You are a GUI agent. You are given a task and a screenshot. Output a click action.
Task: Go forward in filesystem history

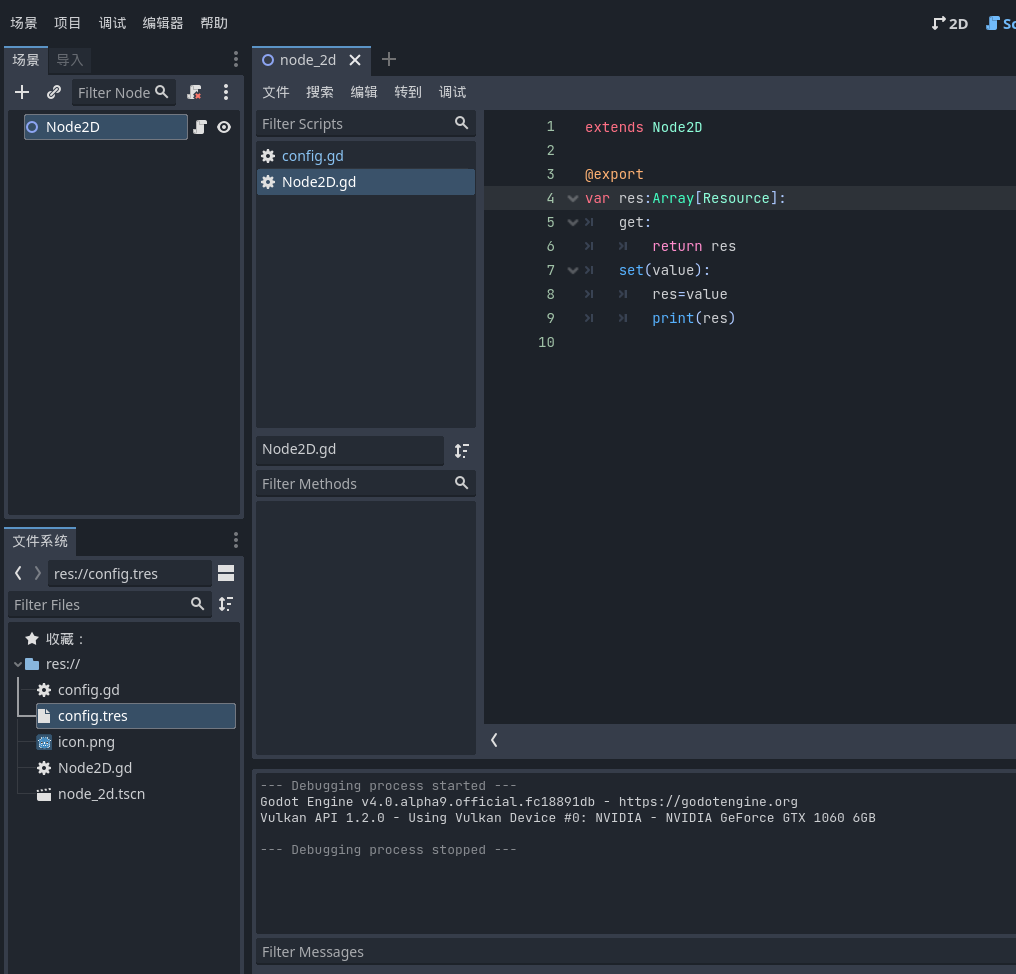38,573
